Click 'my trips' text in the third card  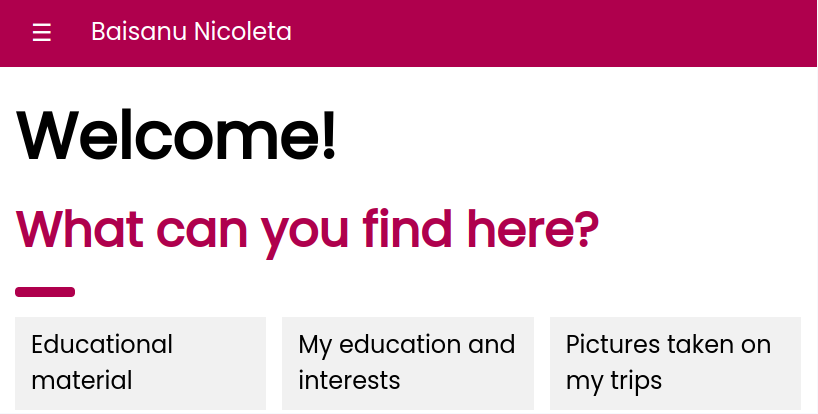pyautogui.click(x=614, y=381)
